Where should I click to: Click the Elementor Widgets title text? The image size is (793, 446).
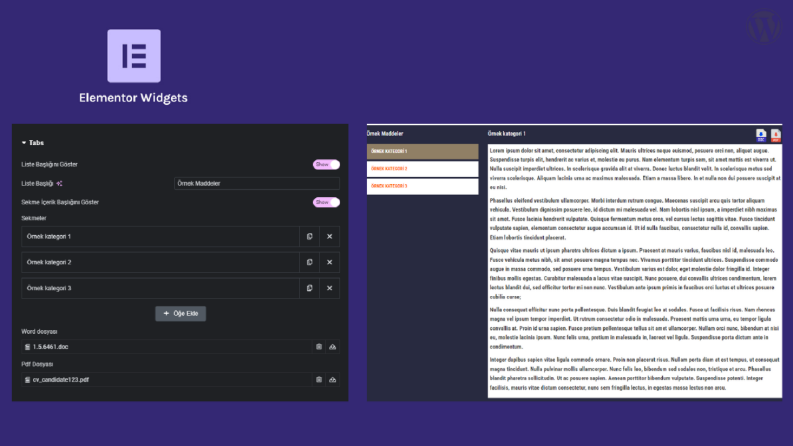pos(133,98)
